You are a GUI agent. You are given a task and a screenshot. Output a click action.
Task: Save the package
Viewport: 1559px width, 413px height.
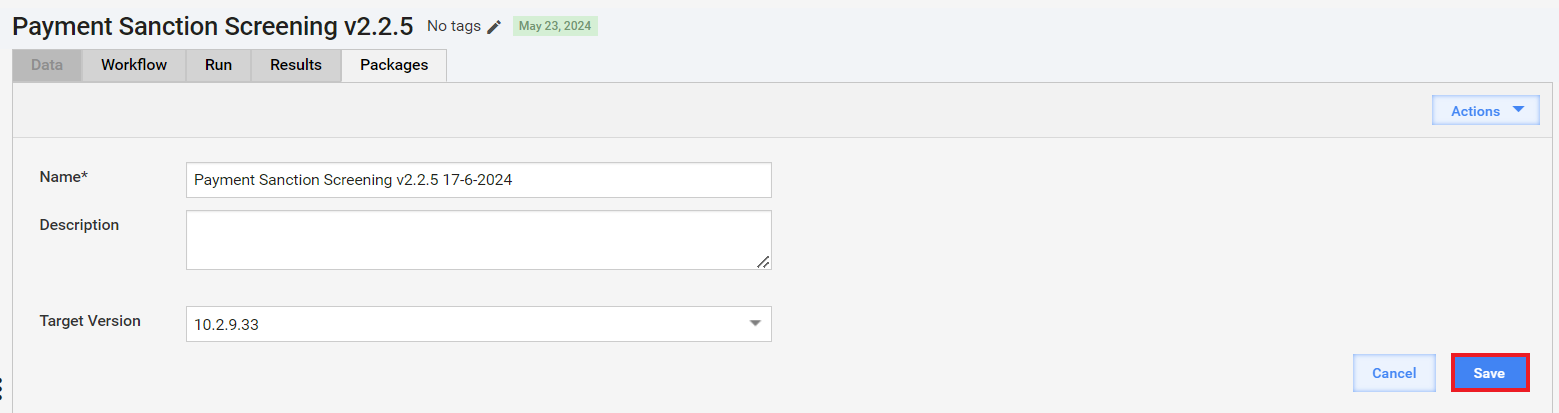pos(1489,373)
